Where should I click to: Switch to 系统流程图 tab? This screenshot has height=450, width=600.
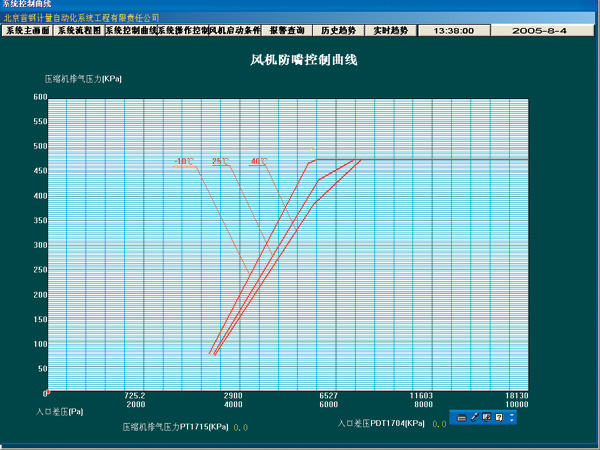(78, 31)
